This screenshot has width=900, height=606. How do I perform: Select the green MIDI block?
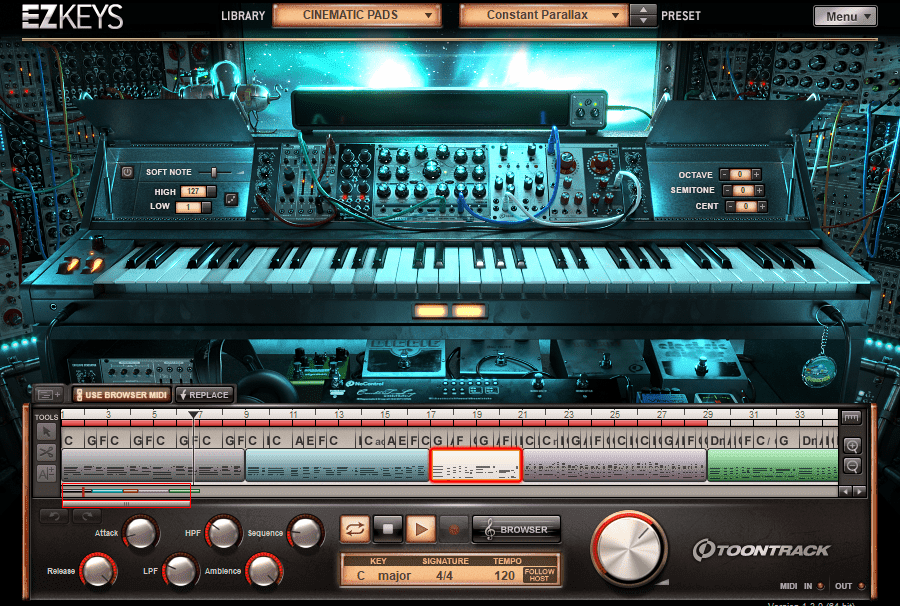773,465
